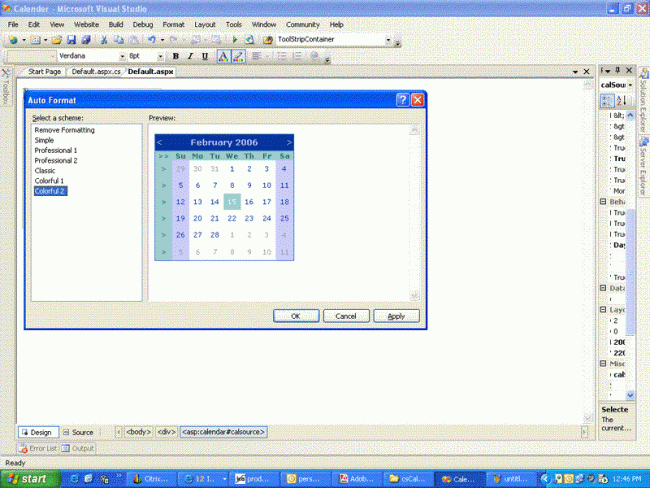The image size is (650, 488).
Task: Select the Colorful 1 scheme
Action: tap(49, 181)
